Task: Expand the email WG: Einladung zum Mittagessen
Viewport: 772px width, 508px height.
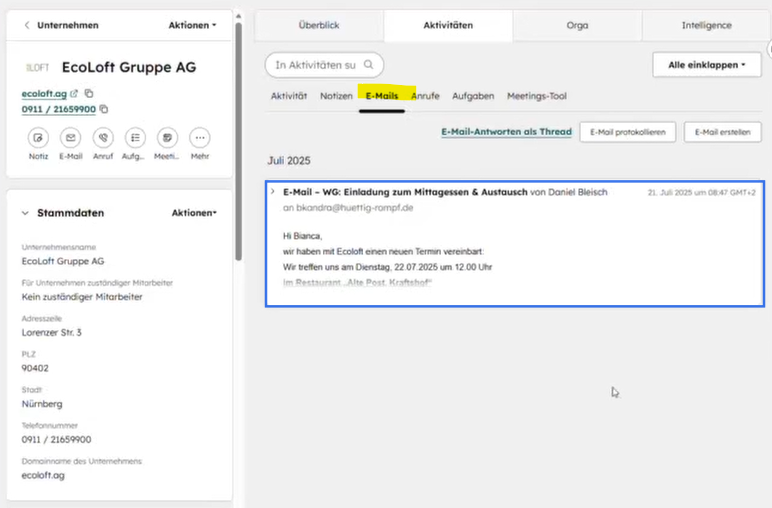Action: pyautogui.click(x=273, y=191)
